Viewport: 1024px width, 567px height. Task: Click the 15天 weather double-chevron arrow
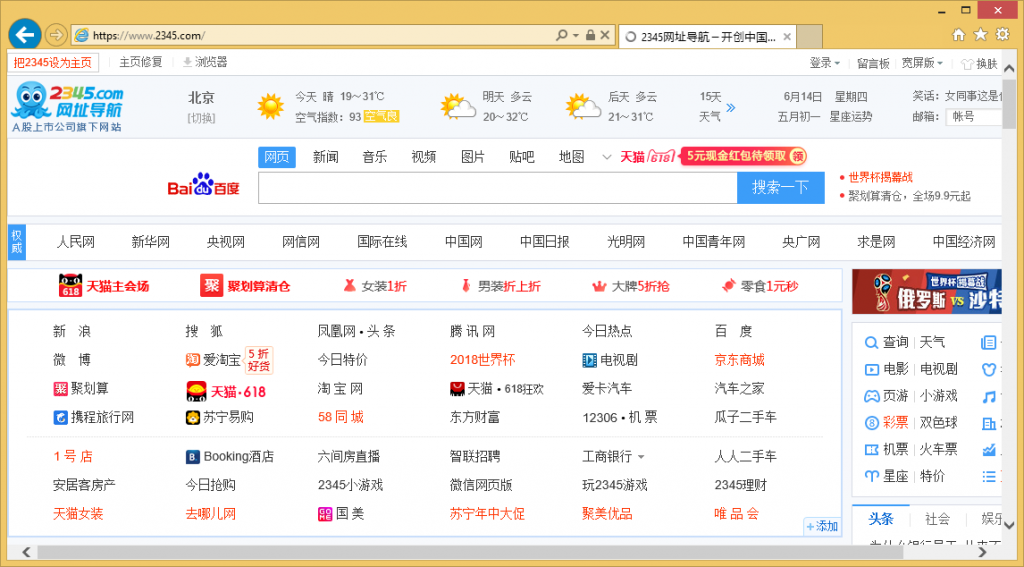tap(730, 107)
